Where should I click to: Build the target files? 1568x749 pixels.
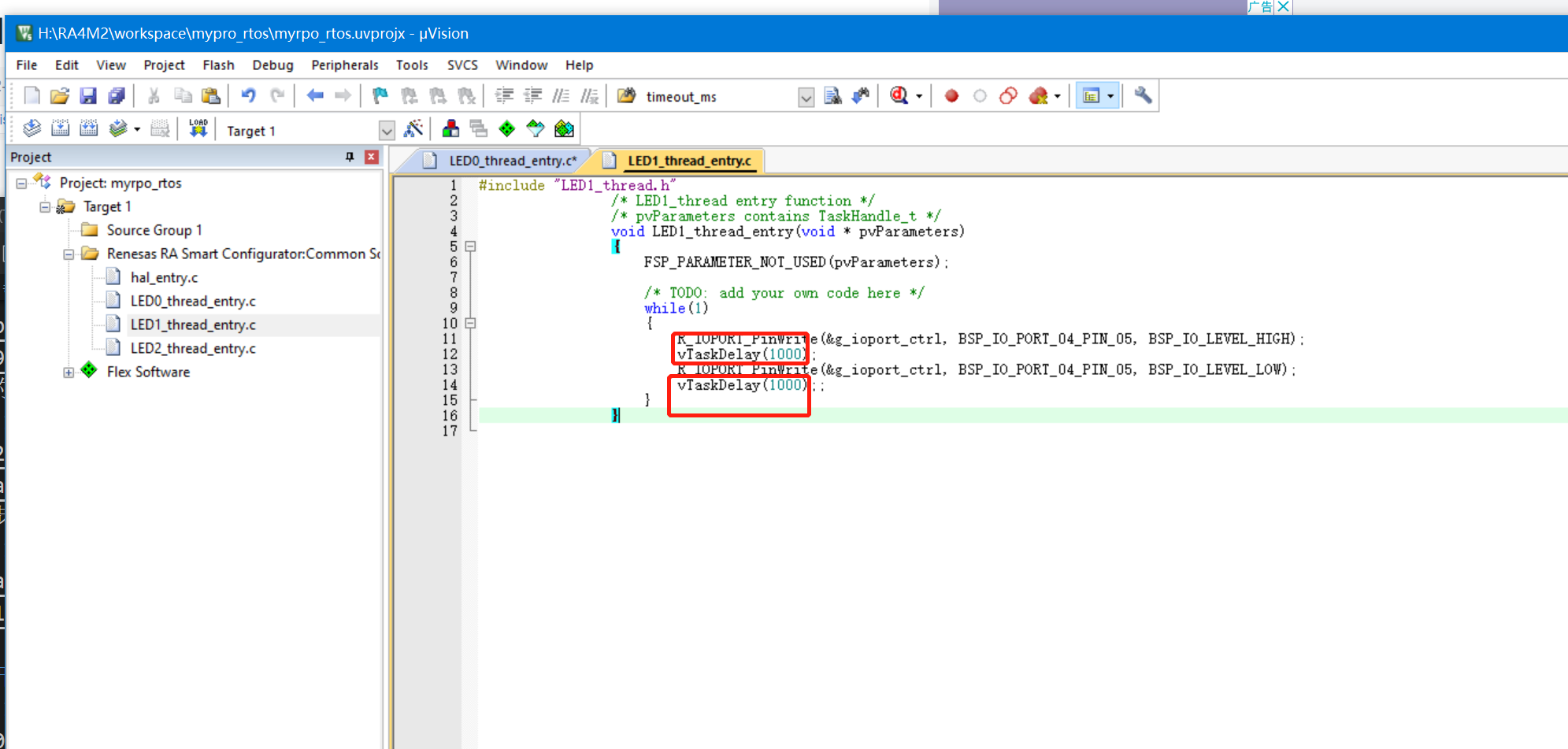tap(60, 129)
